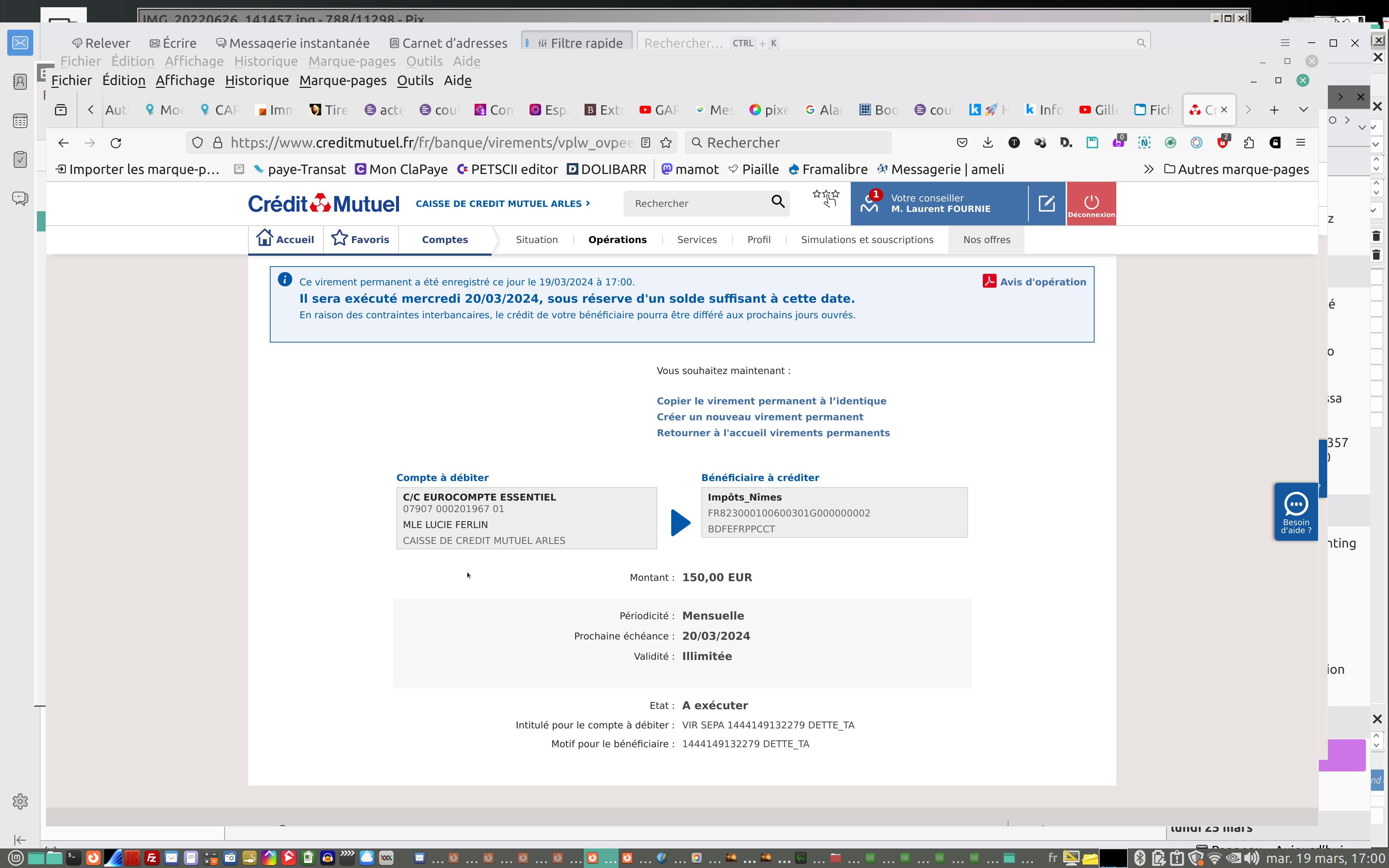Open the Firefox downloads panel
The width and height of the screenshot is (1389, 868).
coord(988,143)
